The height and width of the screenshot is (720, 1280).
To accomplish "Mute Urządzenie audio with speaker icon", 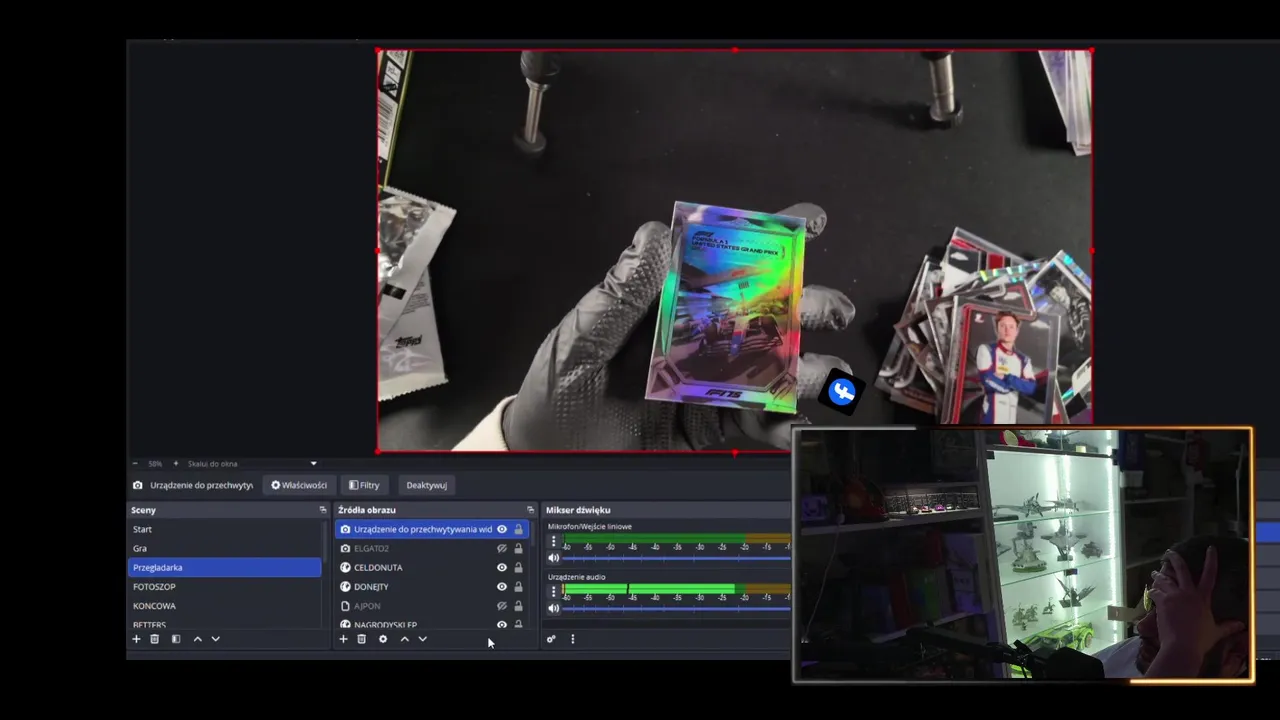I will 553,608.
